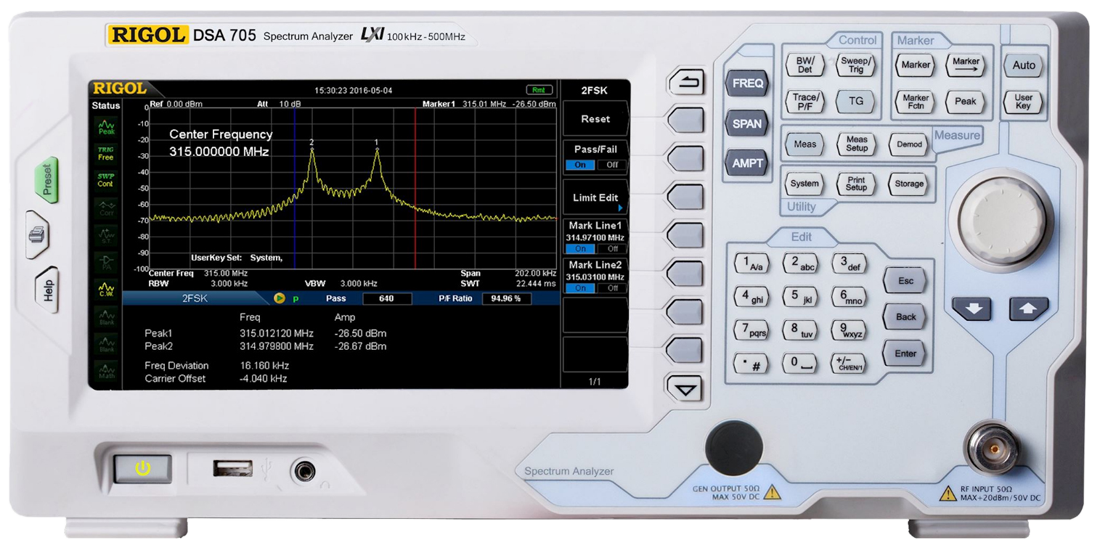
Task: Push the green Preset key
Action: tap(48, 179)
